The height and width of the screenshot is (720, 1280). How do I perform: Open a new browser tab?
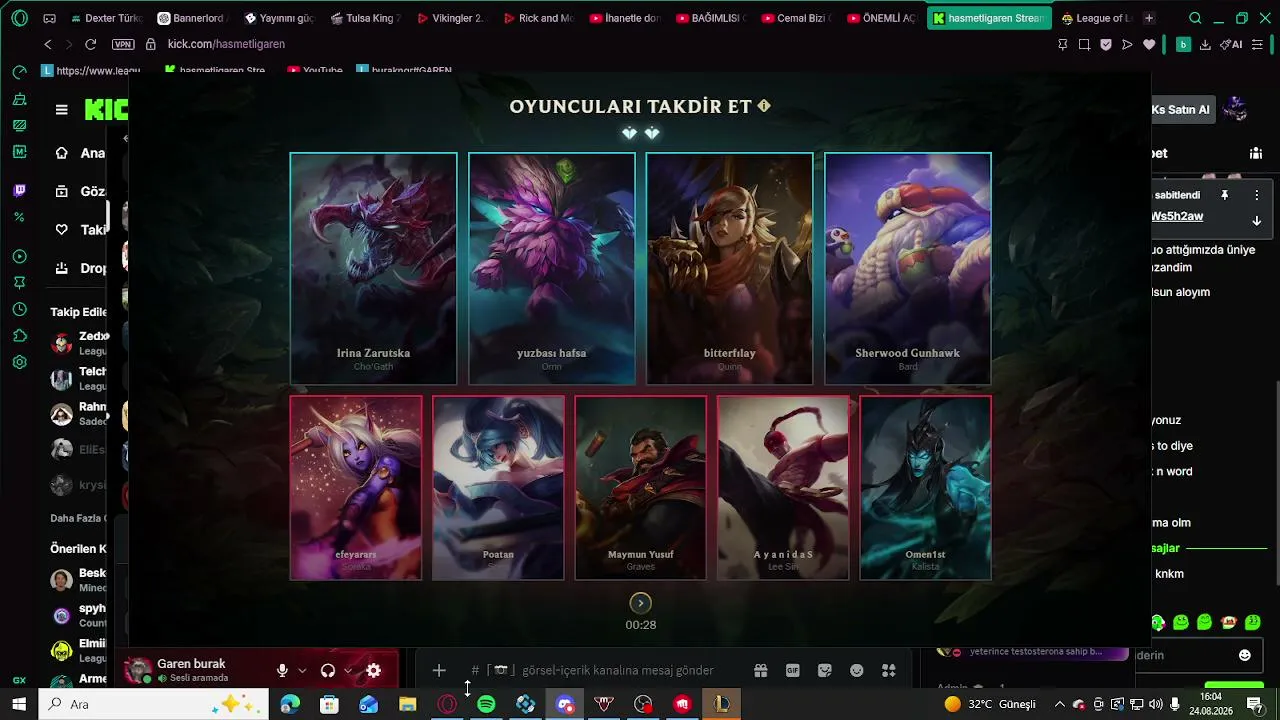(x=1149, y=18)
